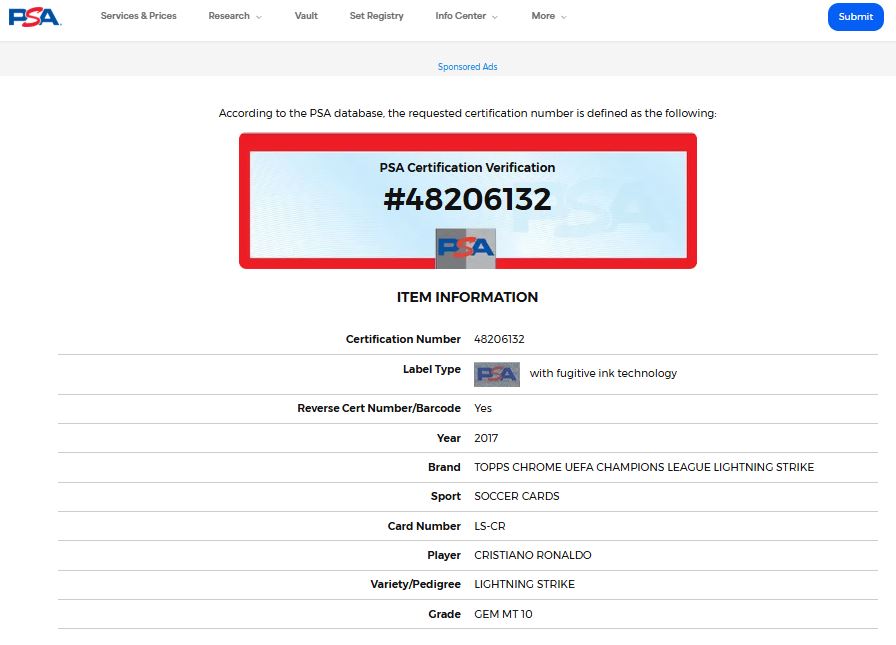
Task: Click the year value 2017
Action: point(486,439)
